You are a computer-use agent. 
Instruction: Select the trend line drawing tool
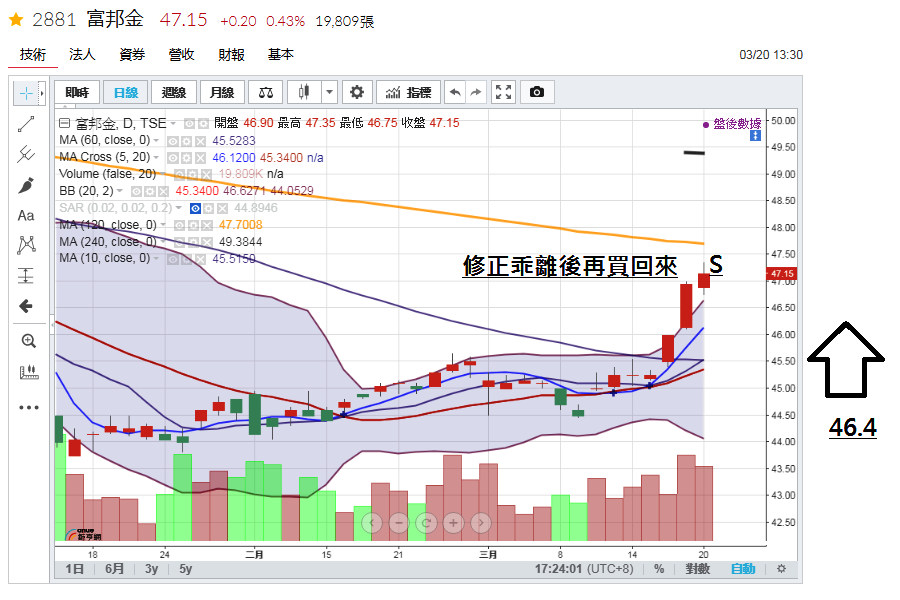(26, 124)
